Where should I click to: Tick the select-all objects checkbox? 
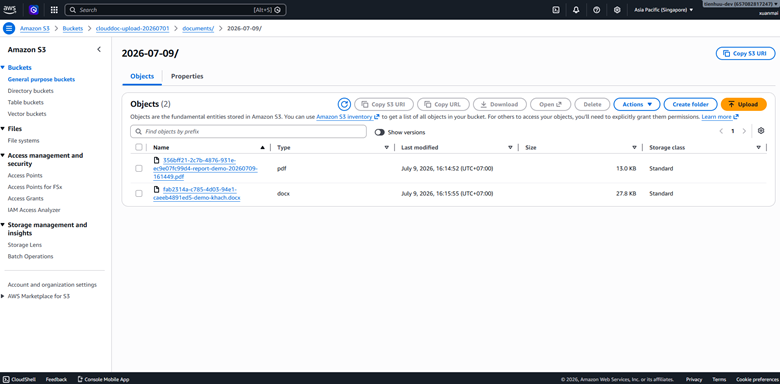point(139,147)
